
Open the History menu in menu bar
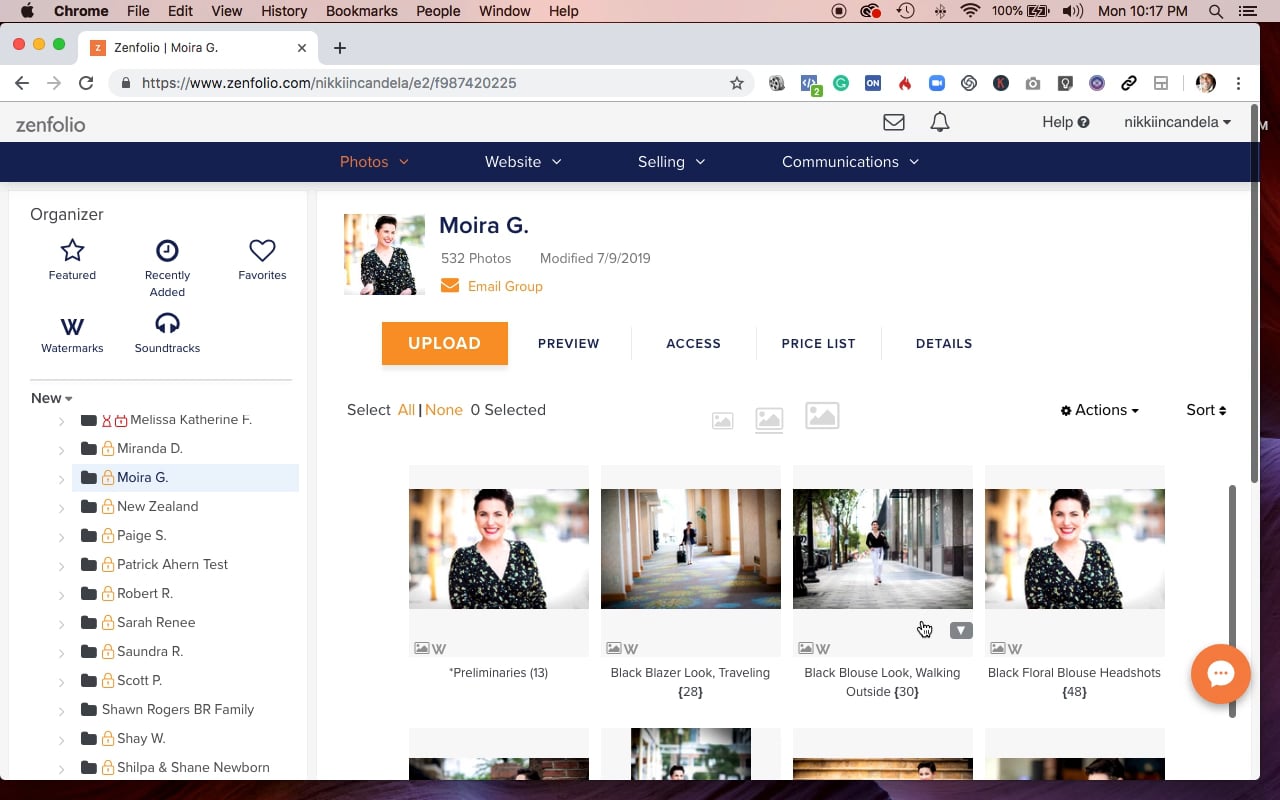[x=284, y=11]
